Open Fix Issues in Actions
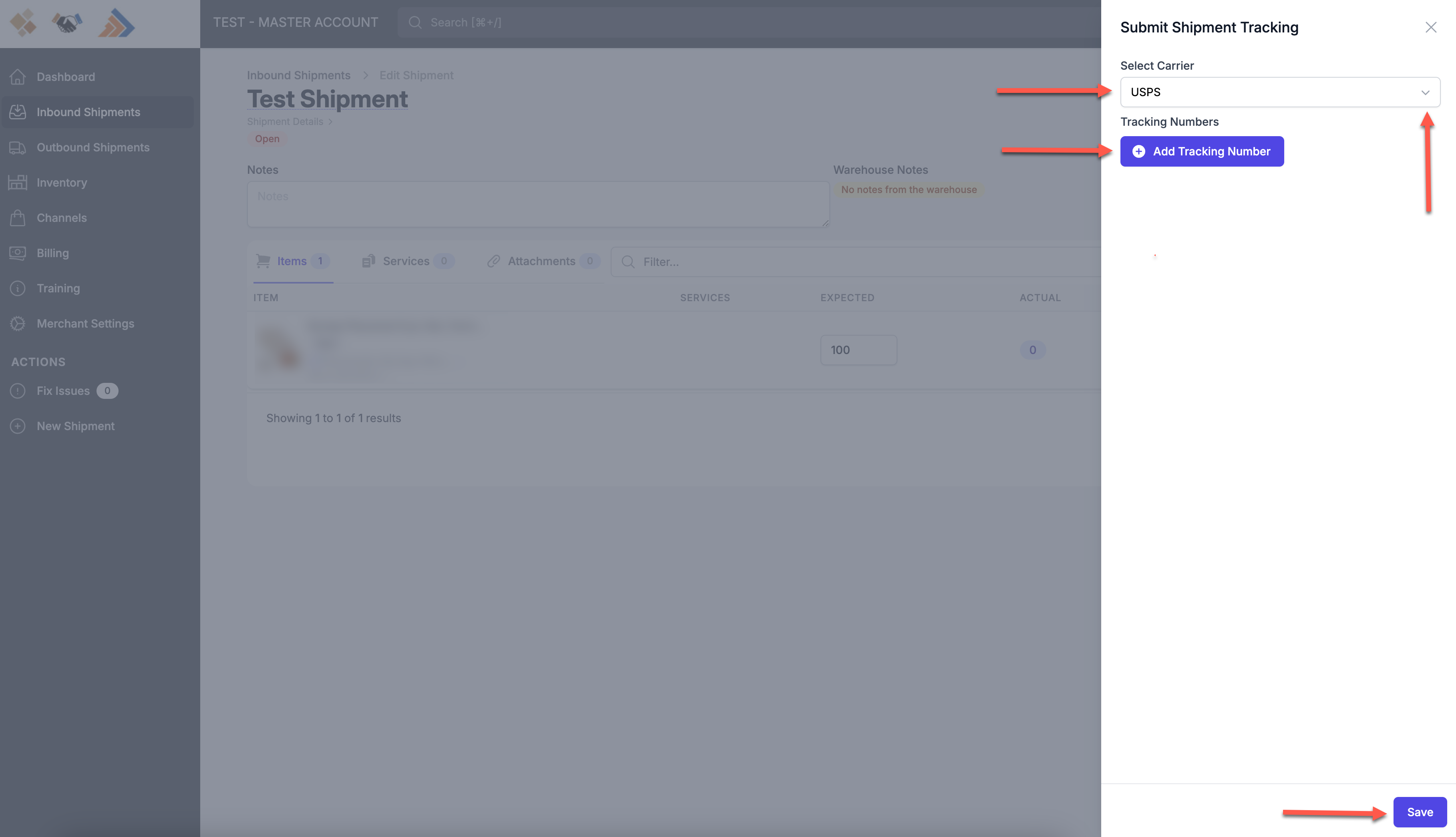This screenshot has width=1456, height=837. [x=63, y=391]
